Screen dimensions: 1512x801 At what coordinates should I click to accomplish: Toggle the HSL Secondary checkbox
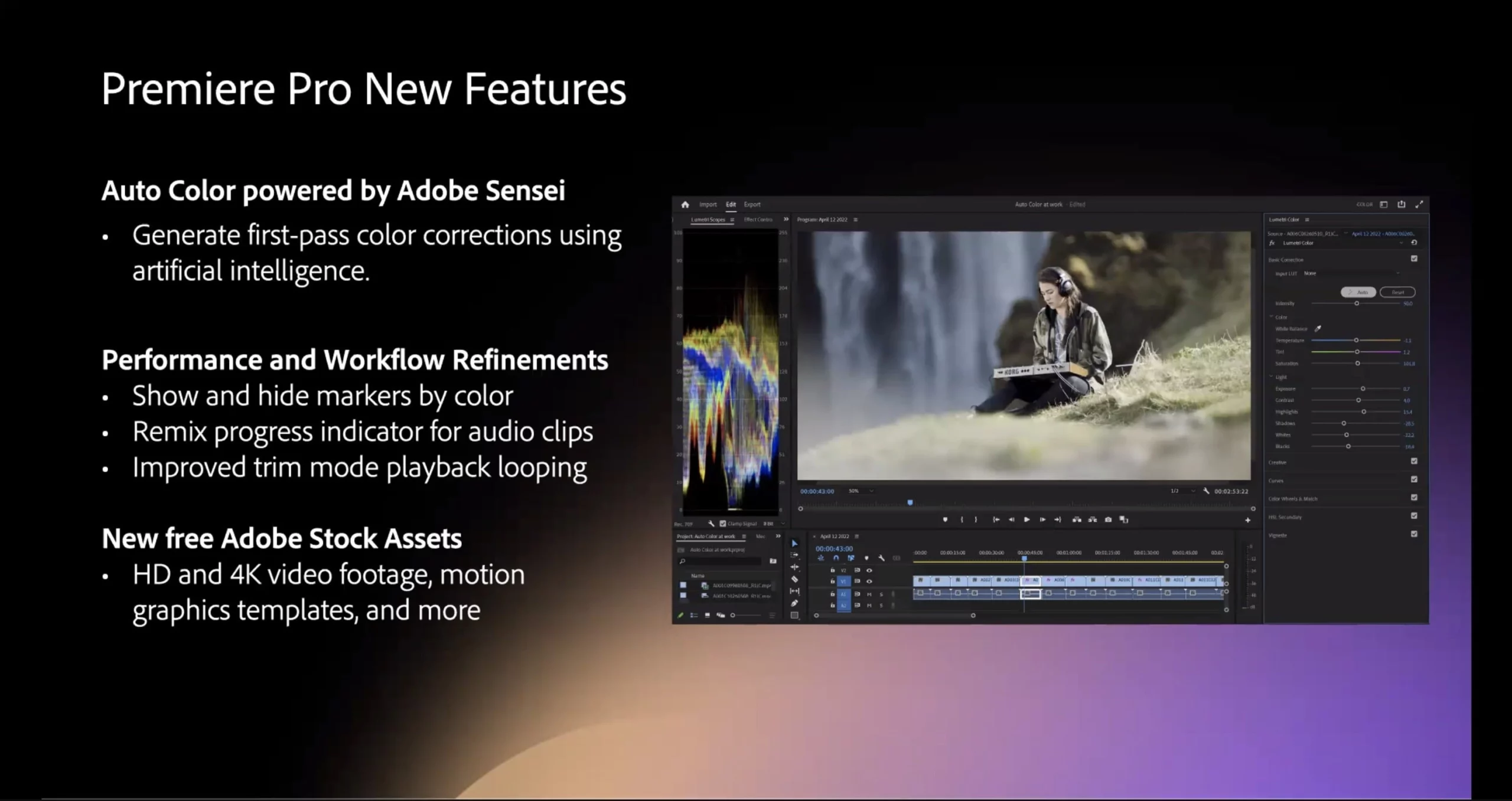(1414, 516)
